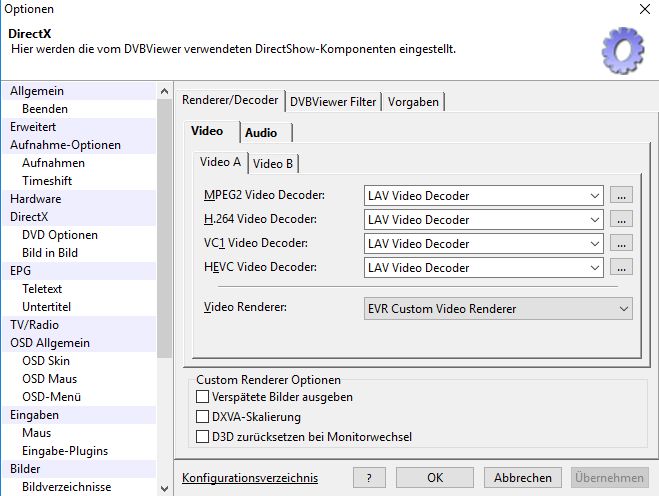Screen dimensions: 659x496
Task: Switch to the DVBViewer Filter tab
Action: pyautogui.click(x=333, y=102)
